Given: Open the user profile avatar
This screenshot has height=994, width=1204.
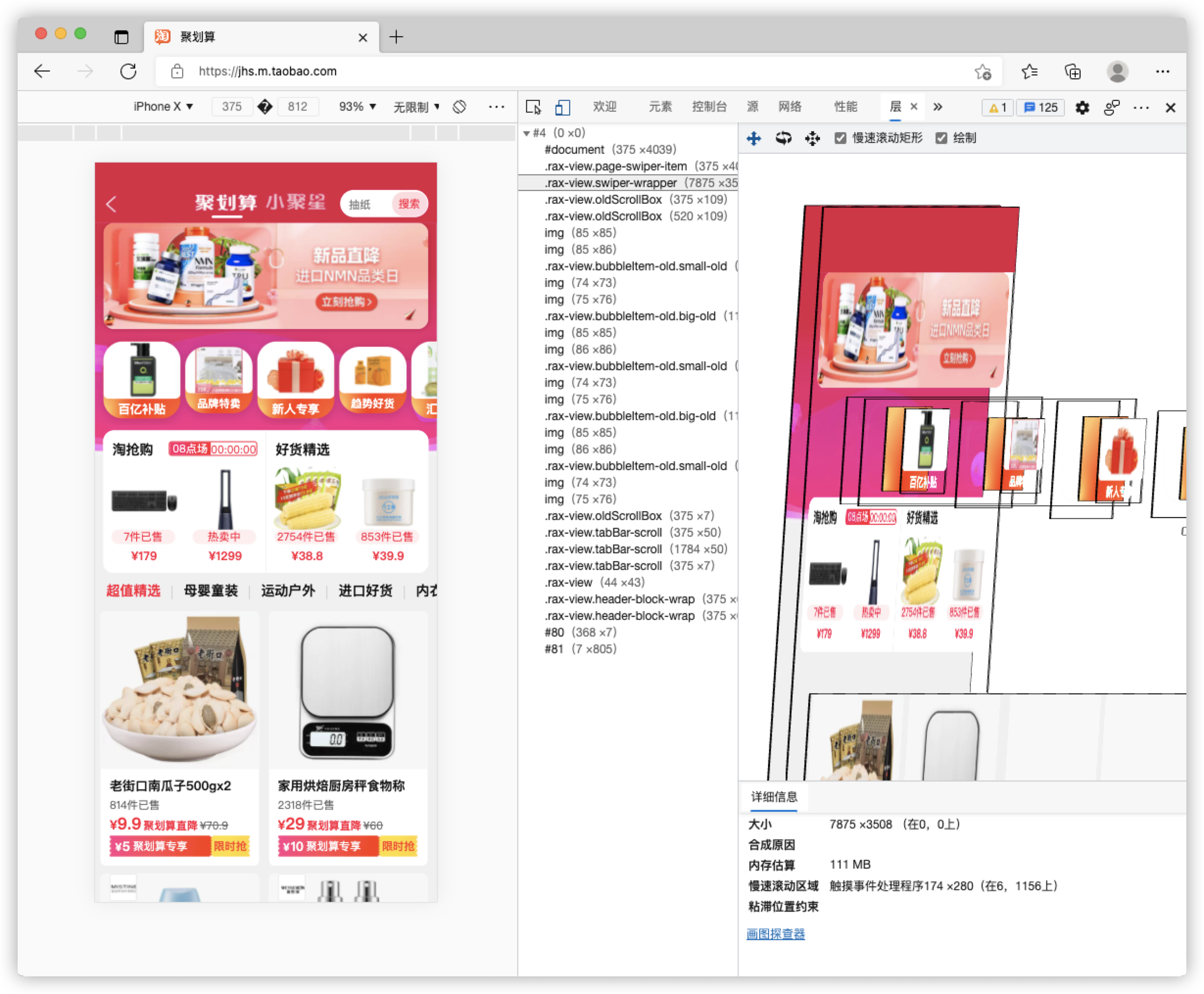Looking at the screenshot, I should [1117, 71].
